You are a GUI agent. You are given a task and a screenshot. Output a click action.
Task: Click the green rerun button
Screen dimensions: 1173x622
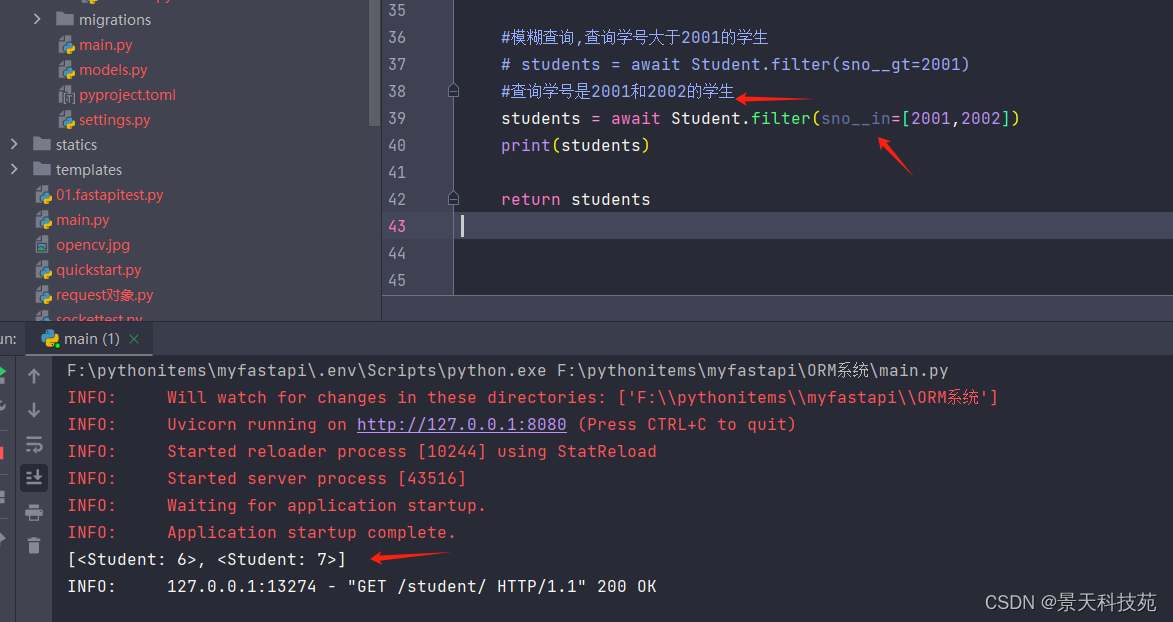(x=3, y=374)
